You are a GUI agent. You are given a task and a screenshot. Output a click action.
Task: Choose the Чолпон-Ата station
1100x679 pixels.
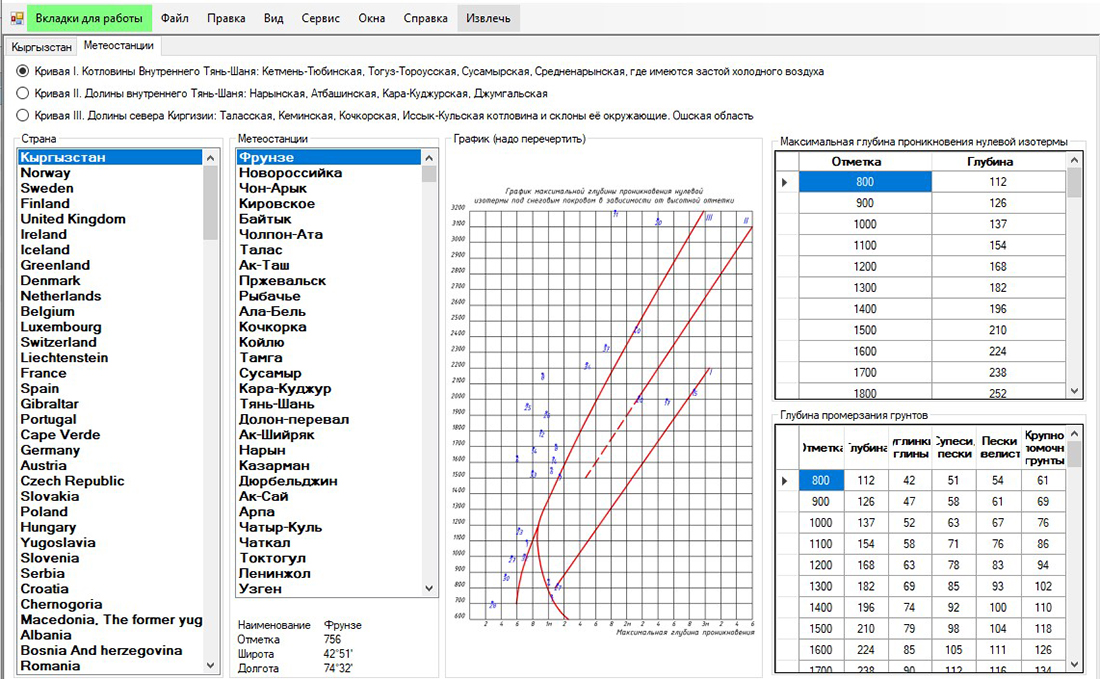(329, 234)
